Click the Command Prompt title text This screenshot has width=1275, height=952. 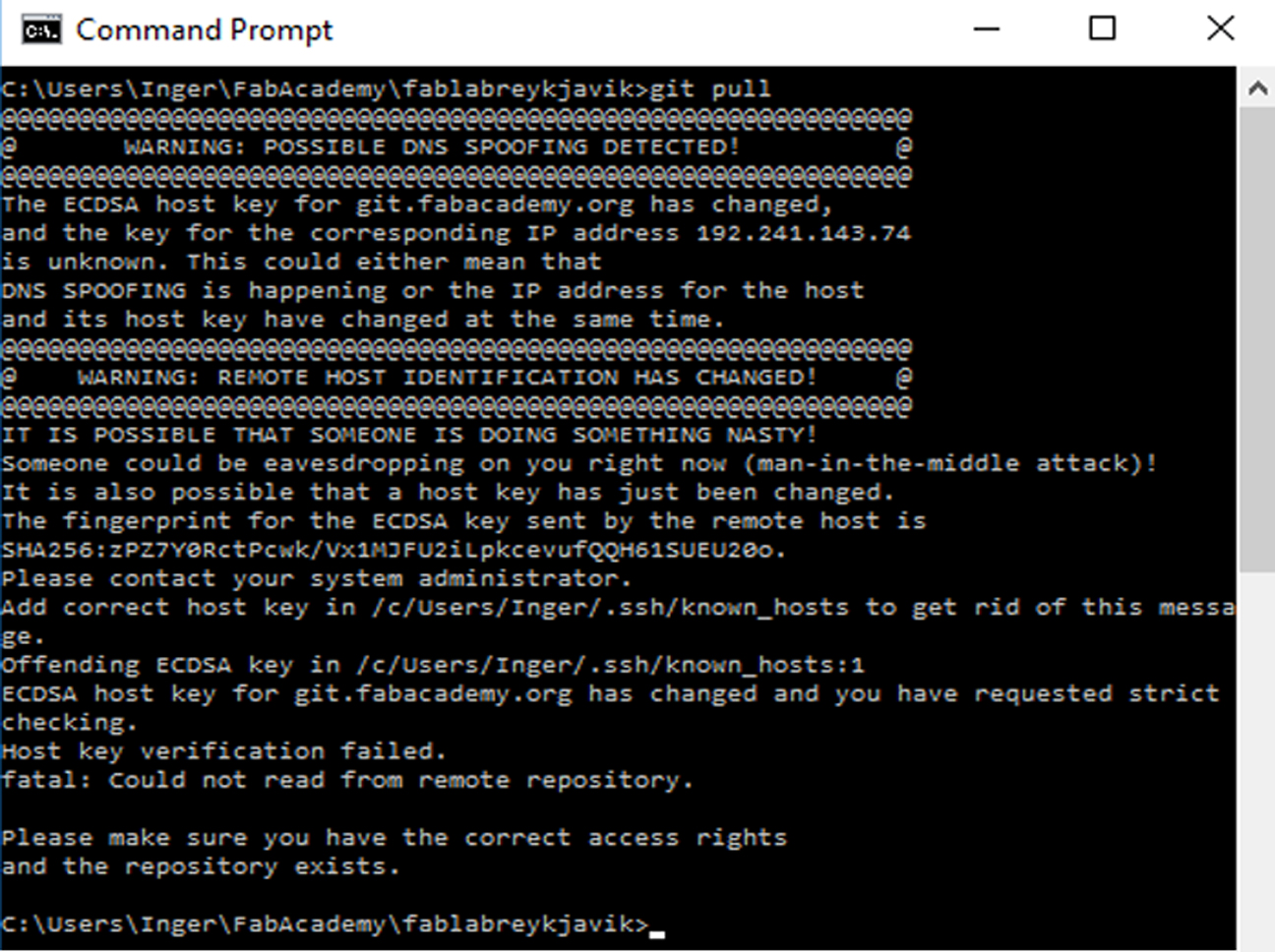click(x=205, y=30)
